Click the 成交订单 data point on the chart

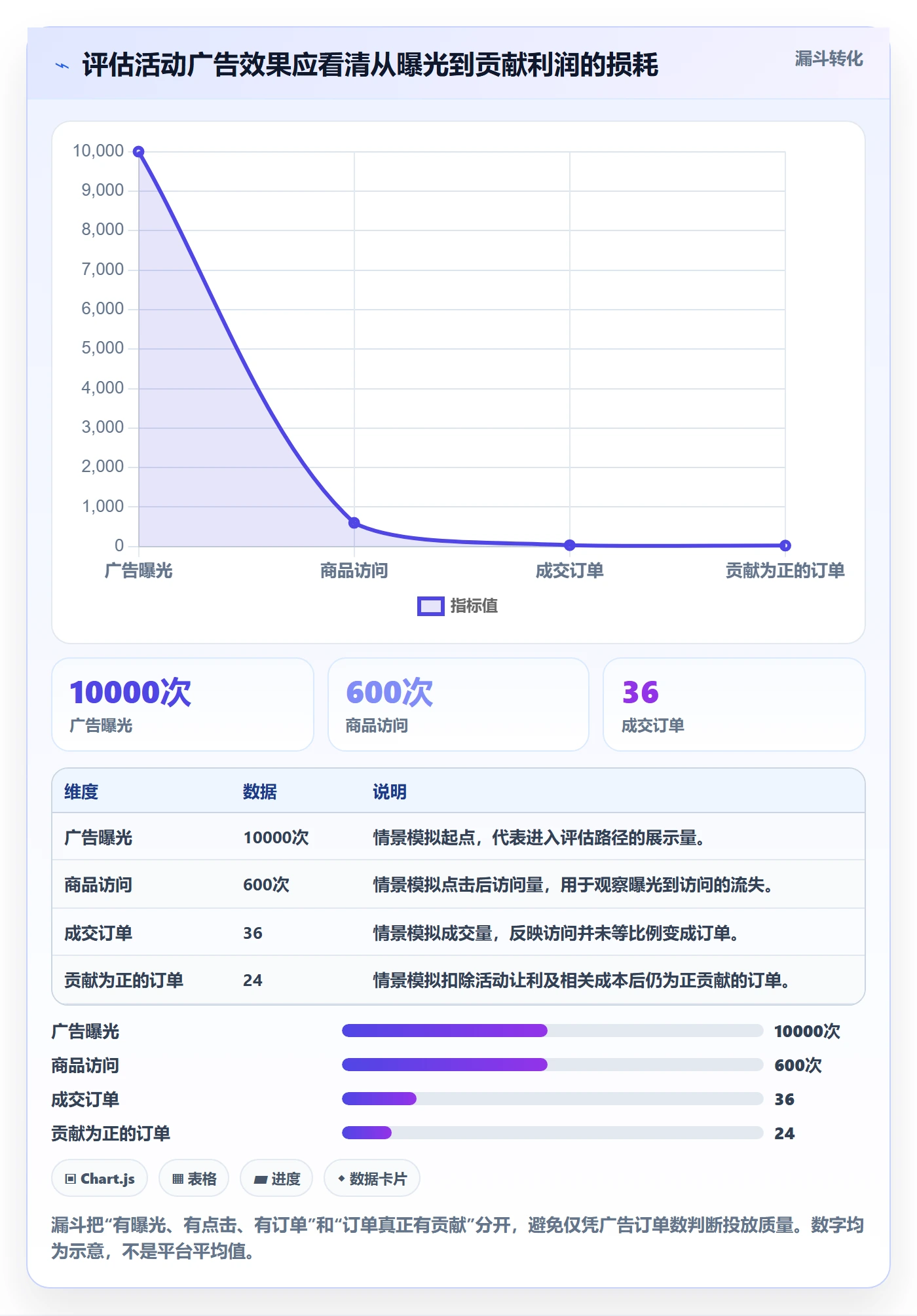(x=570, y=545)
